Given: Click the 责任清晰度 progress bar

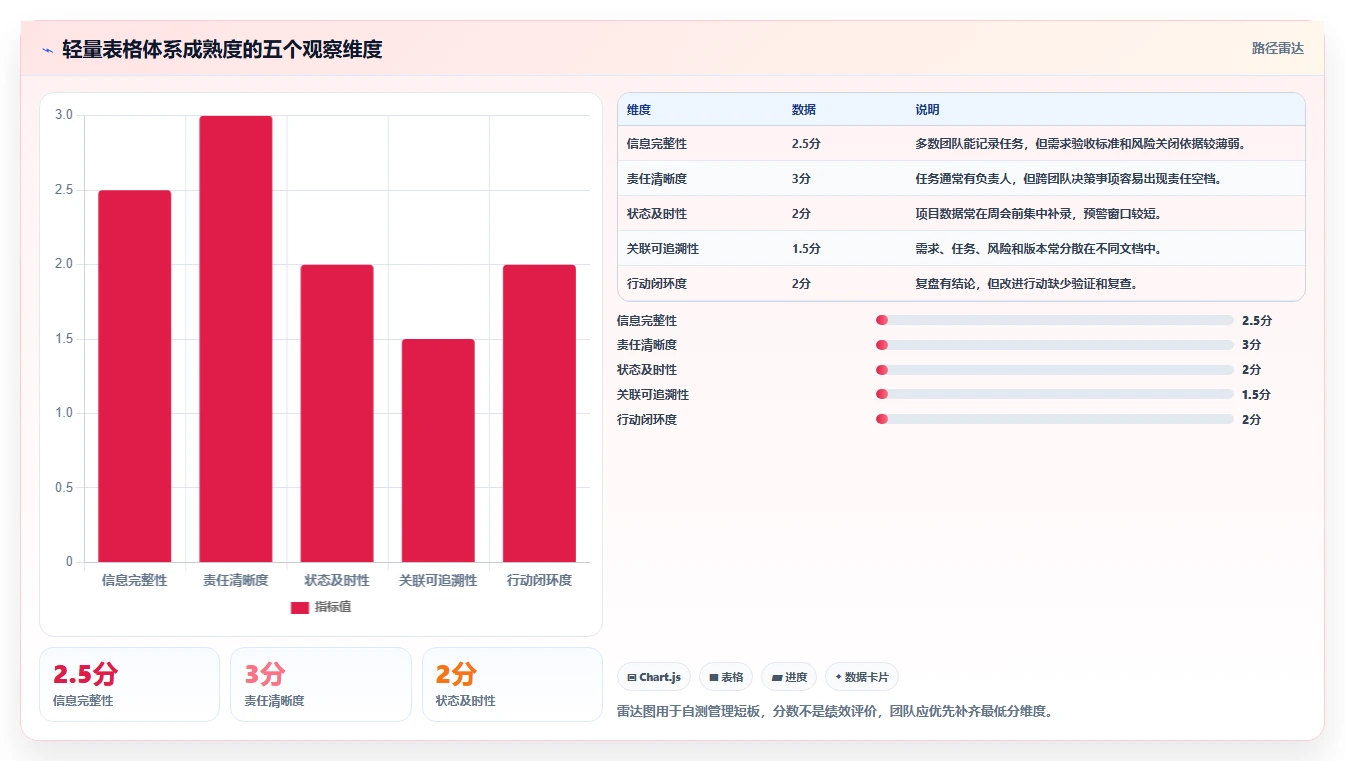Looking at the screenshot, I should tap(1054, 345).
